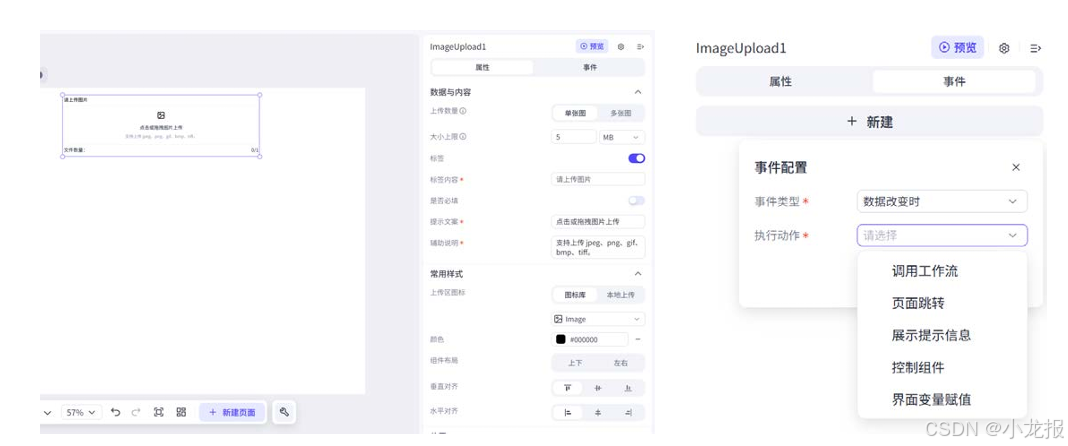Click the 标签内容 input field
The width and height of the screenshot is (1068, 446).
pos(598,179)
